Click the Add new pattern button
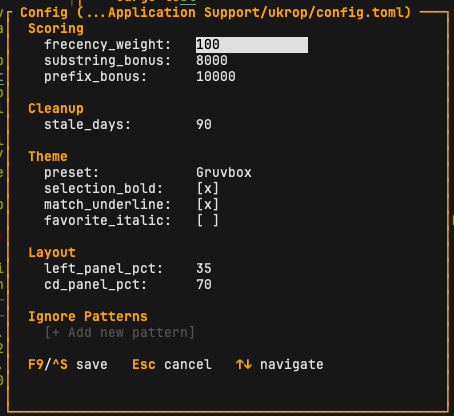The image size is (454, 416). tap(120, 333)
